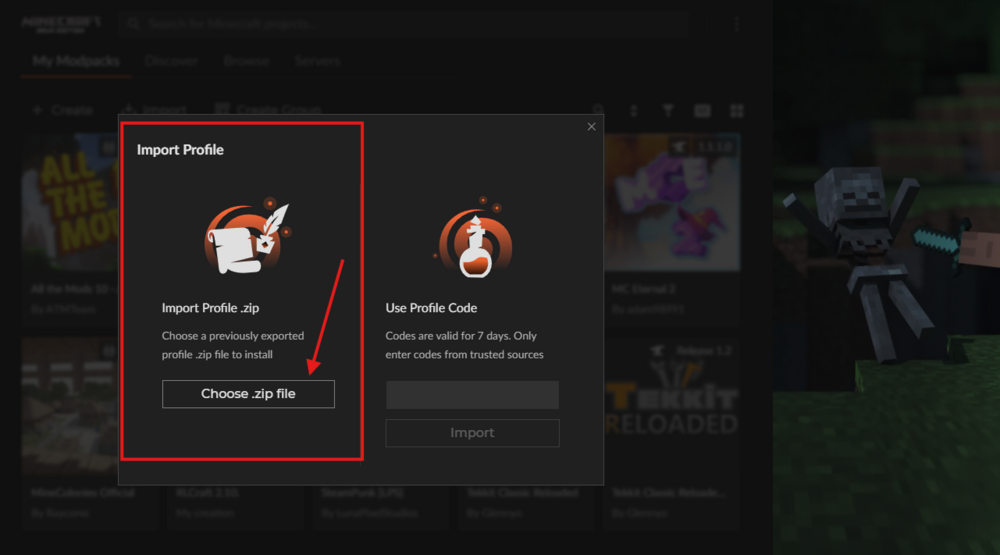Switch to the My Modpacks tab

click(x=75, y=61)
